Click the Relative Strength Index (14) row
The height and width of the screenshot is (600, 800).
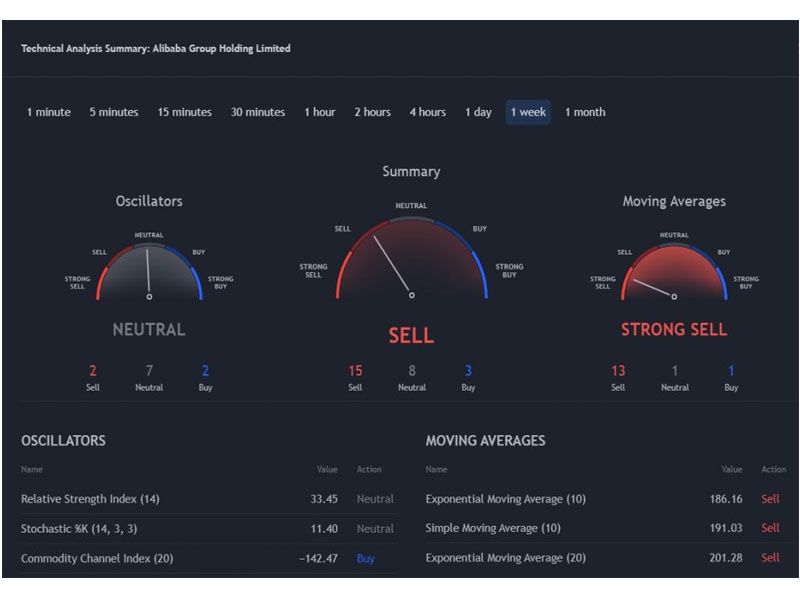click(209, 499)
